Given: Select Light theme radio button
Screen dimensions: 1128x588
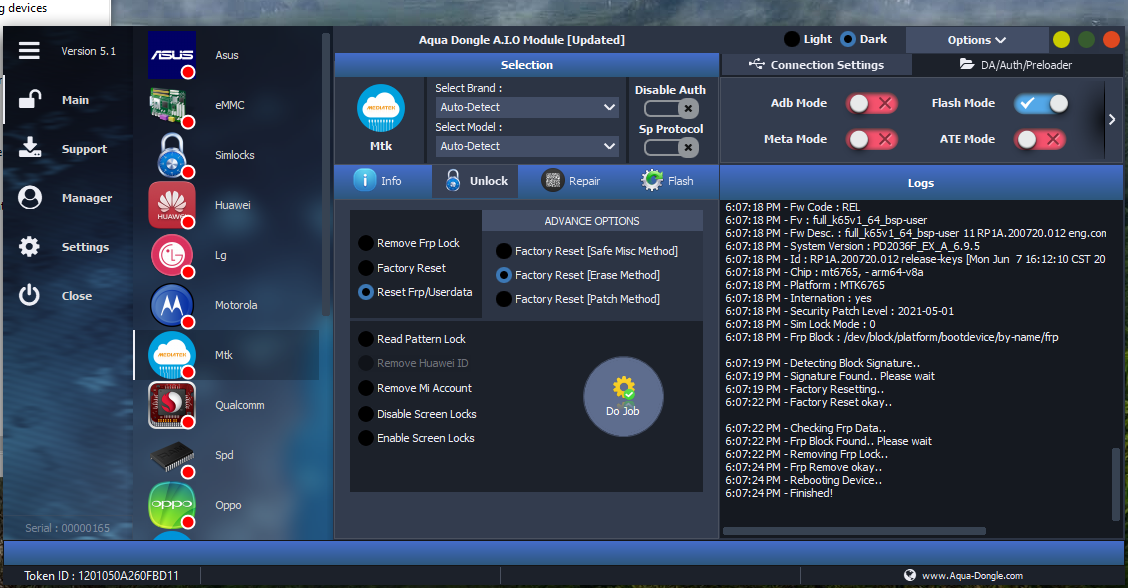Looking at the screenshot, I should (791, 39).
